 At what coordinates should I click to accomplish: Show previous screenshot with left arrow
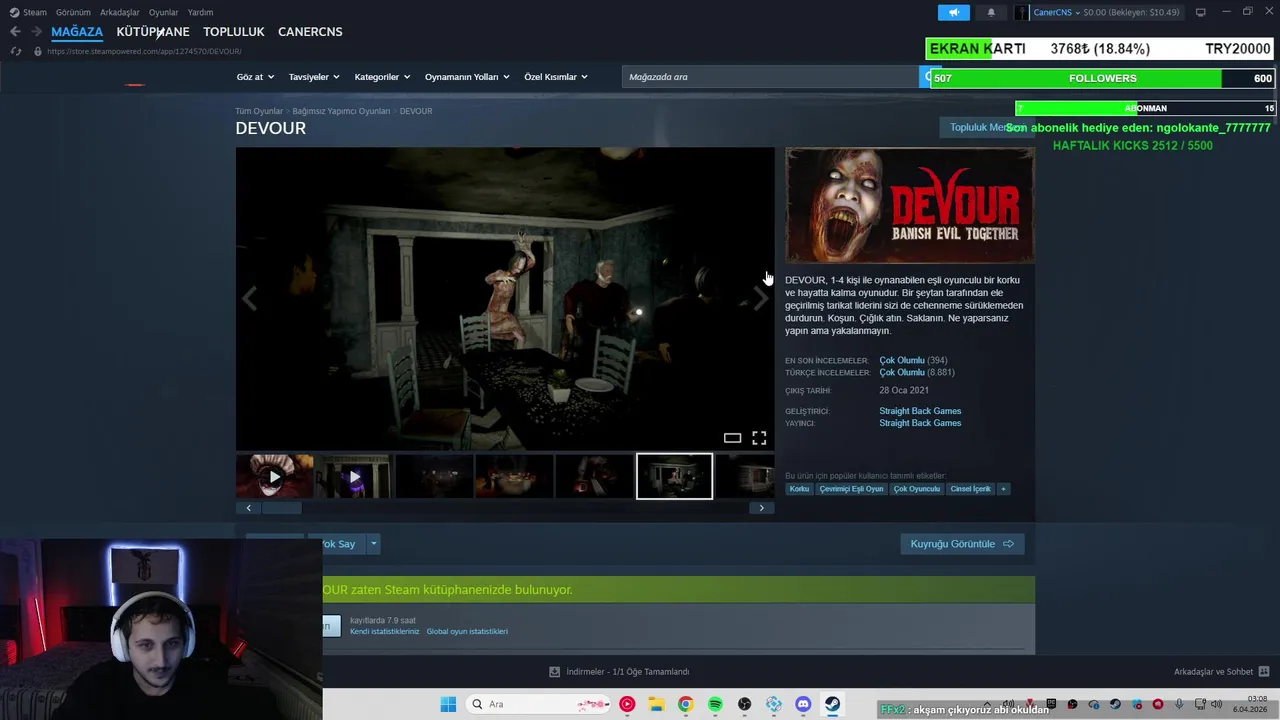click(x=249, y=297)
